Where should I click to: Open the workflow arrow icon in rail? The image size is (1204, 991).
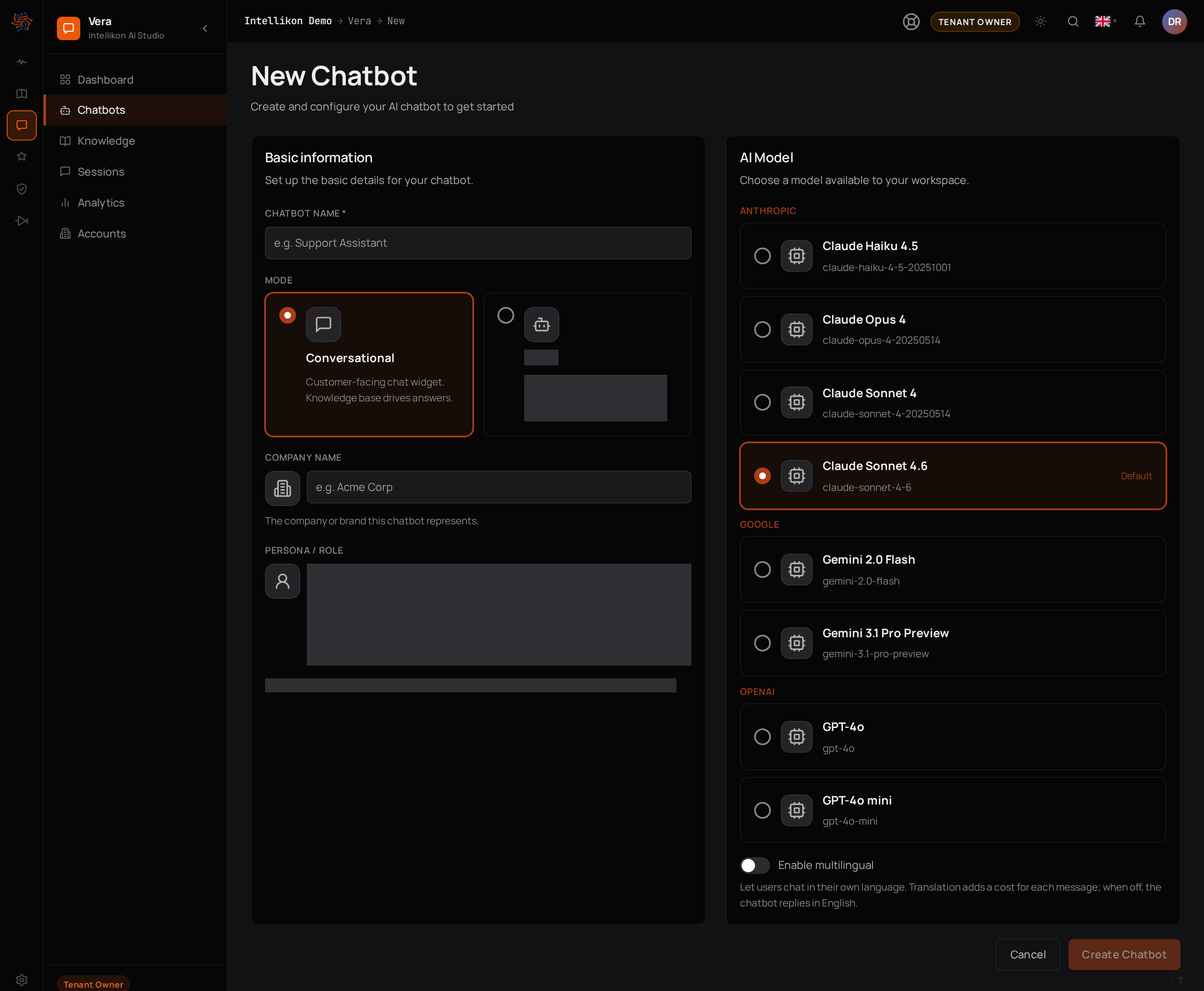click(x=22, y=221)
